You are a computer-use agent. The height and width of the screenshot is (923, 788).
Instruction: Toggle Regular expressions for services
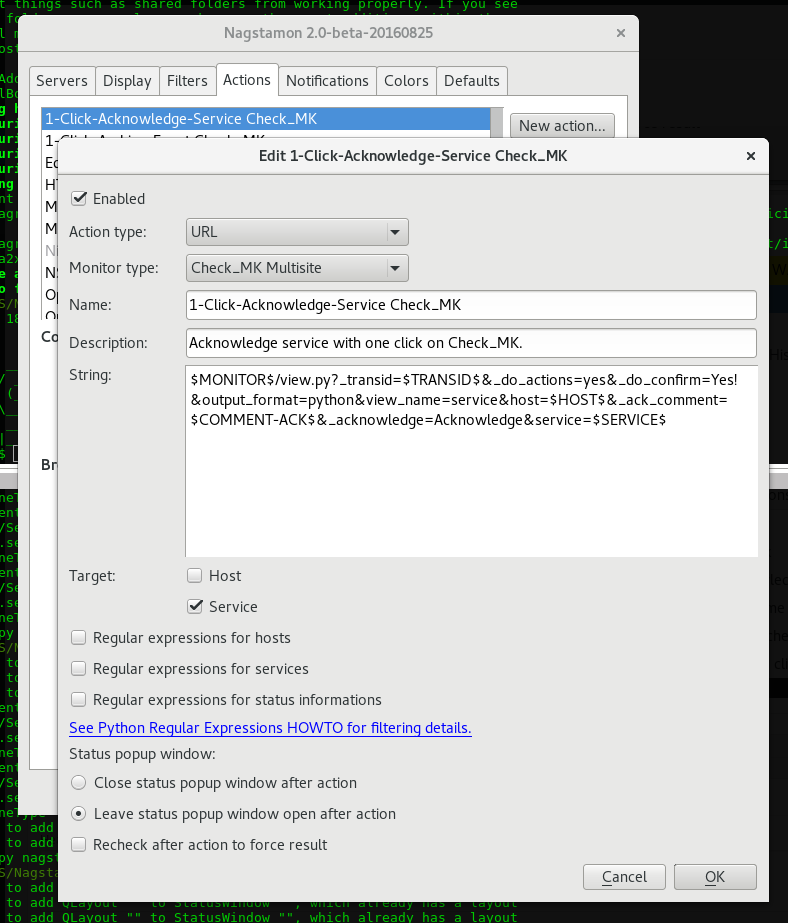[x=79, y=669]
